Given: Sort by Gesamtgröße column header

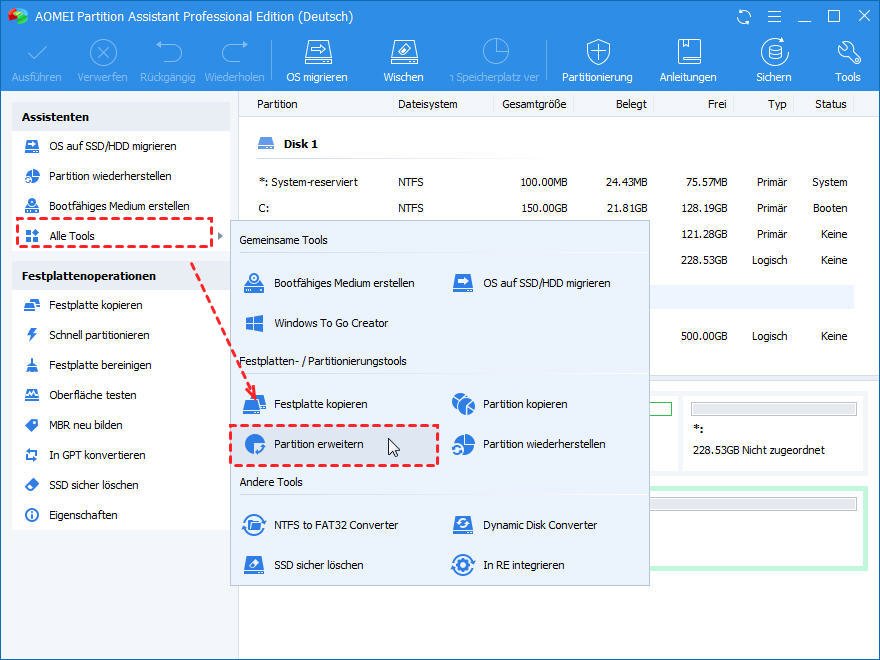Looking at the screenshot, I should tap(534, 104).
